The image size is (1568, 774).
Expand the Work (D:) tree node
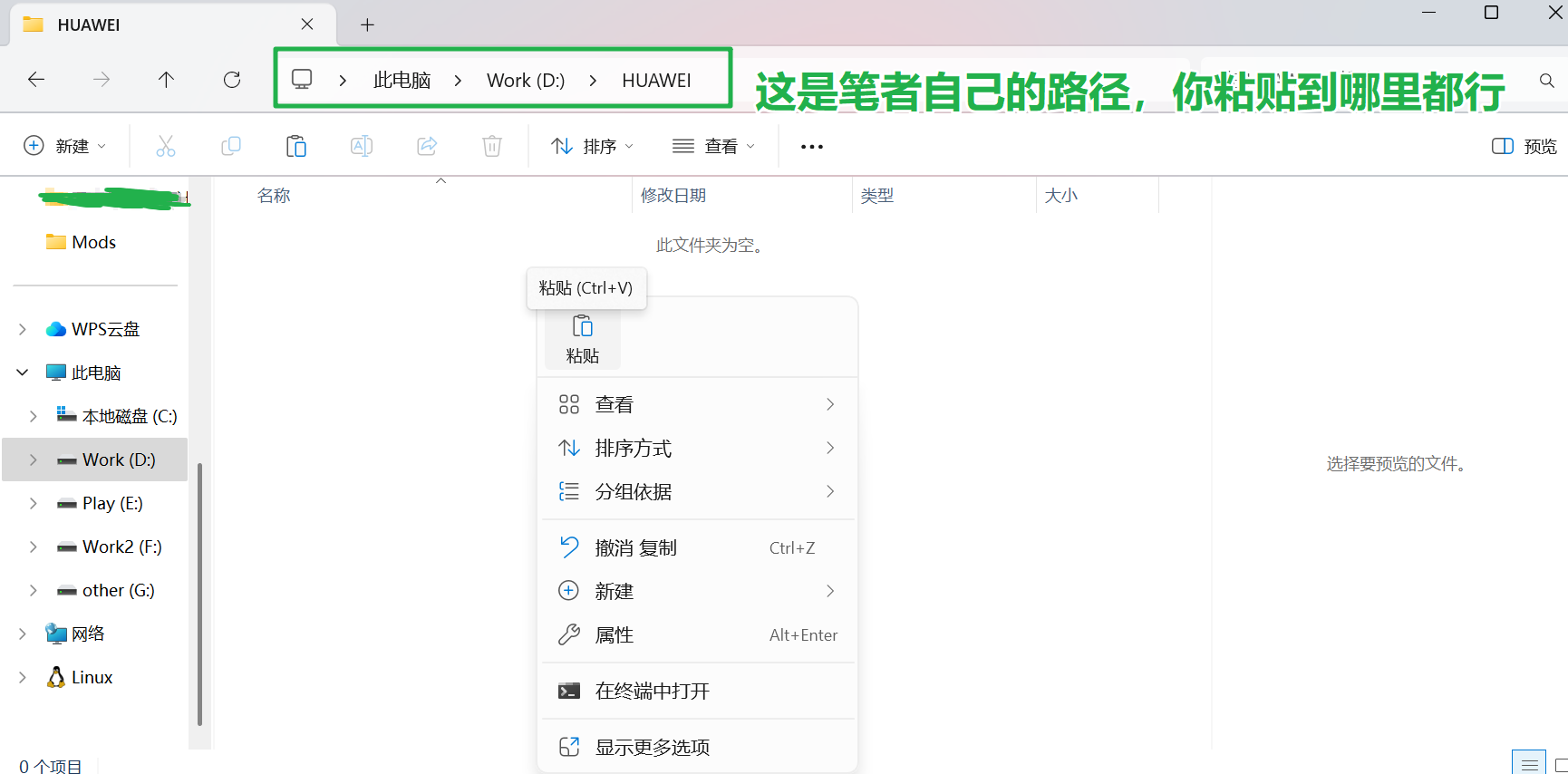34,460
